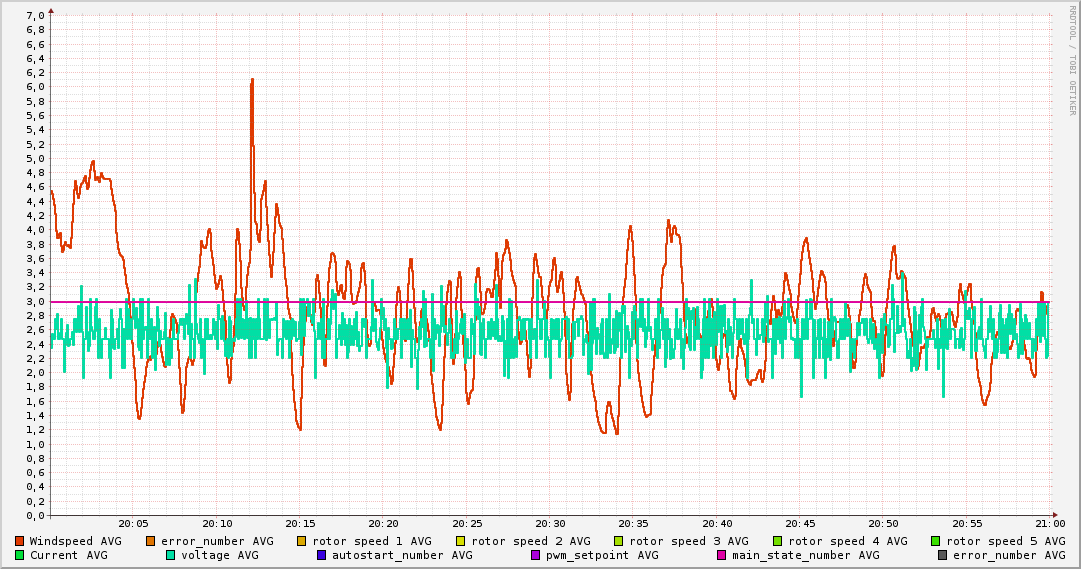1081x569 pixels.
Task: Click the orange error_number AVG legend swatch
Action: (151, 541)
